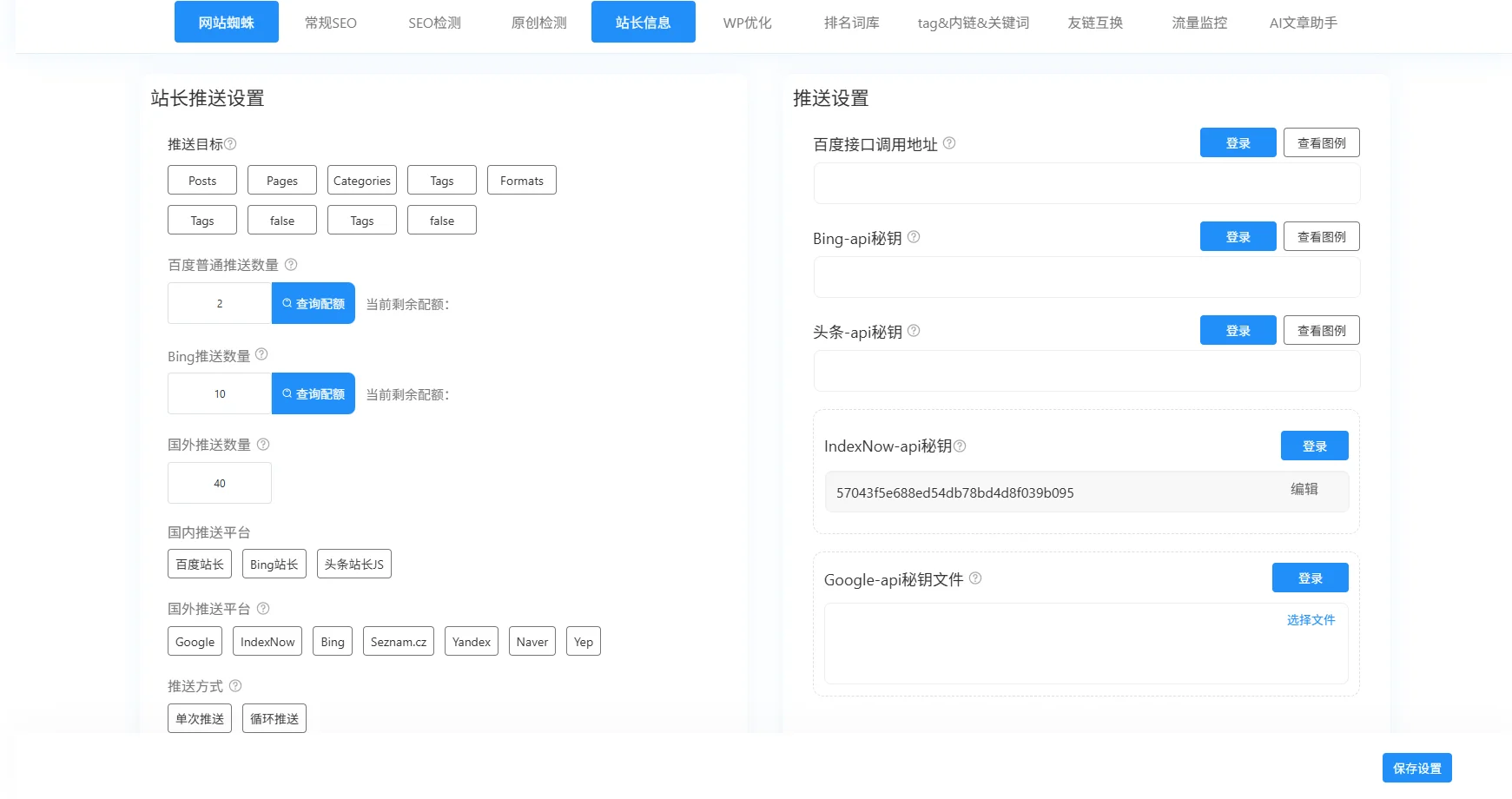Click 查询配额 for Bing推送数量
1512x799 pixels.
coord(314,393)
